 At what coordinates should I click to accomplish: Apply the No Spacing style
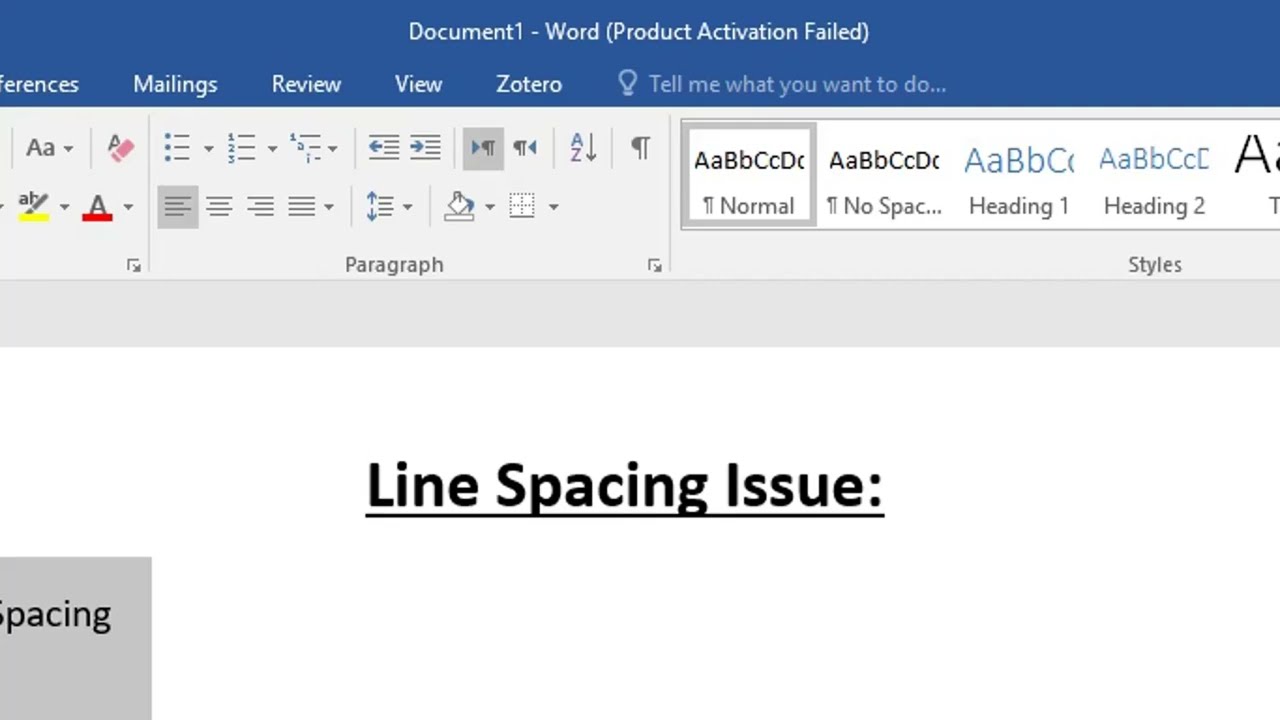click(x=884, y=176)
